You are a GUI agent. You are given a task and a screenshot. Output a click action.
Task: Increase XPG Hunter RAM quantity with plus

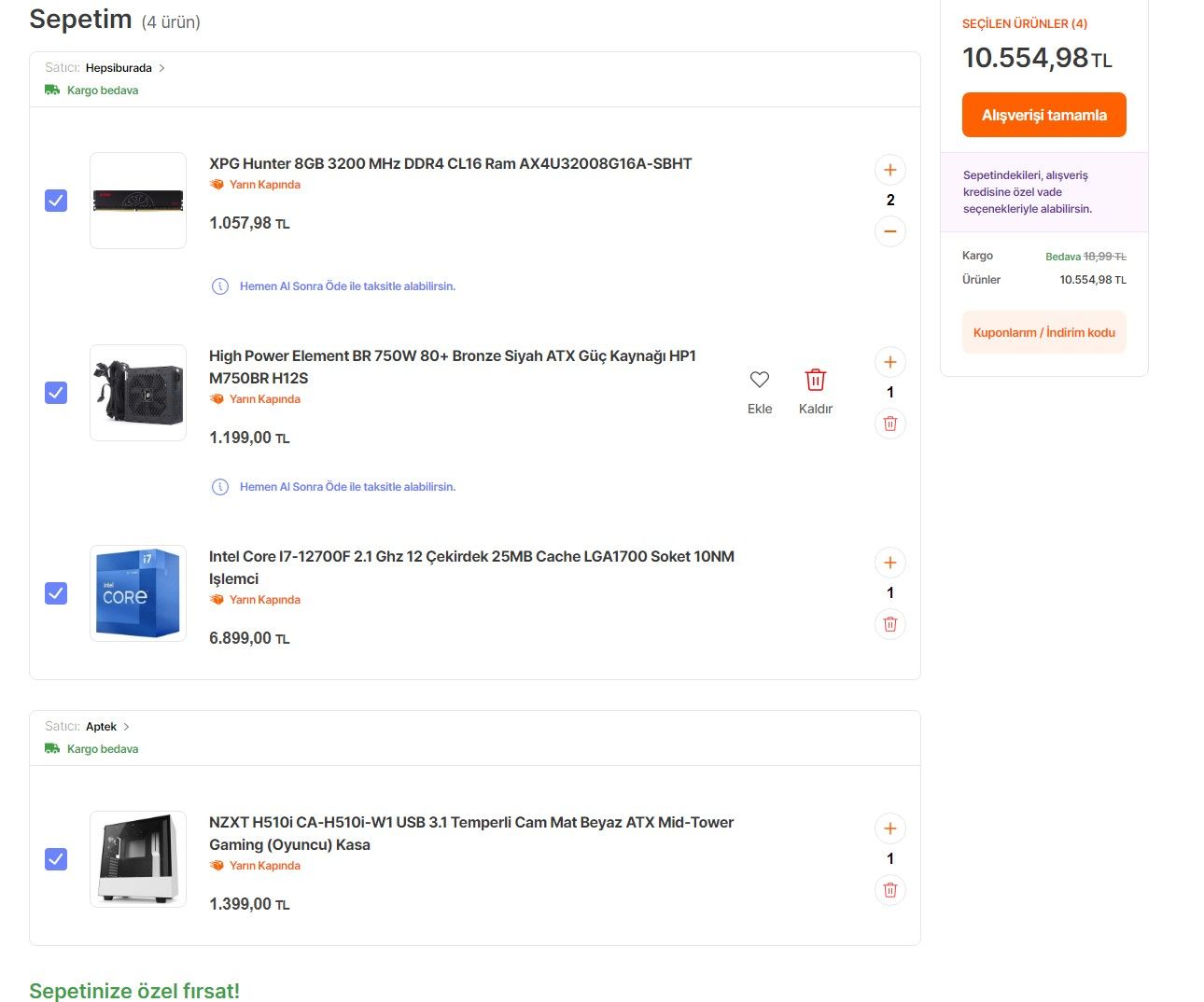[x=889, y=170]
